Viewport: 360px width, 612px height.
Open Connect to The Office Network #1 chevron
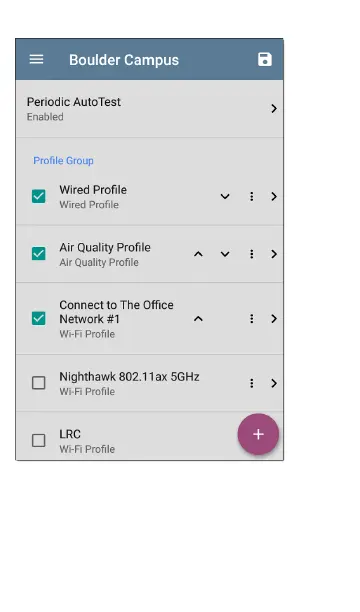pos(274,318)
